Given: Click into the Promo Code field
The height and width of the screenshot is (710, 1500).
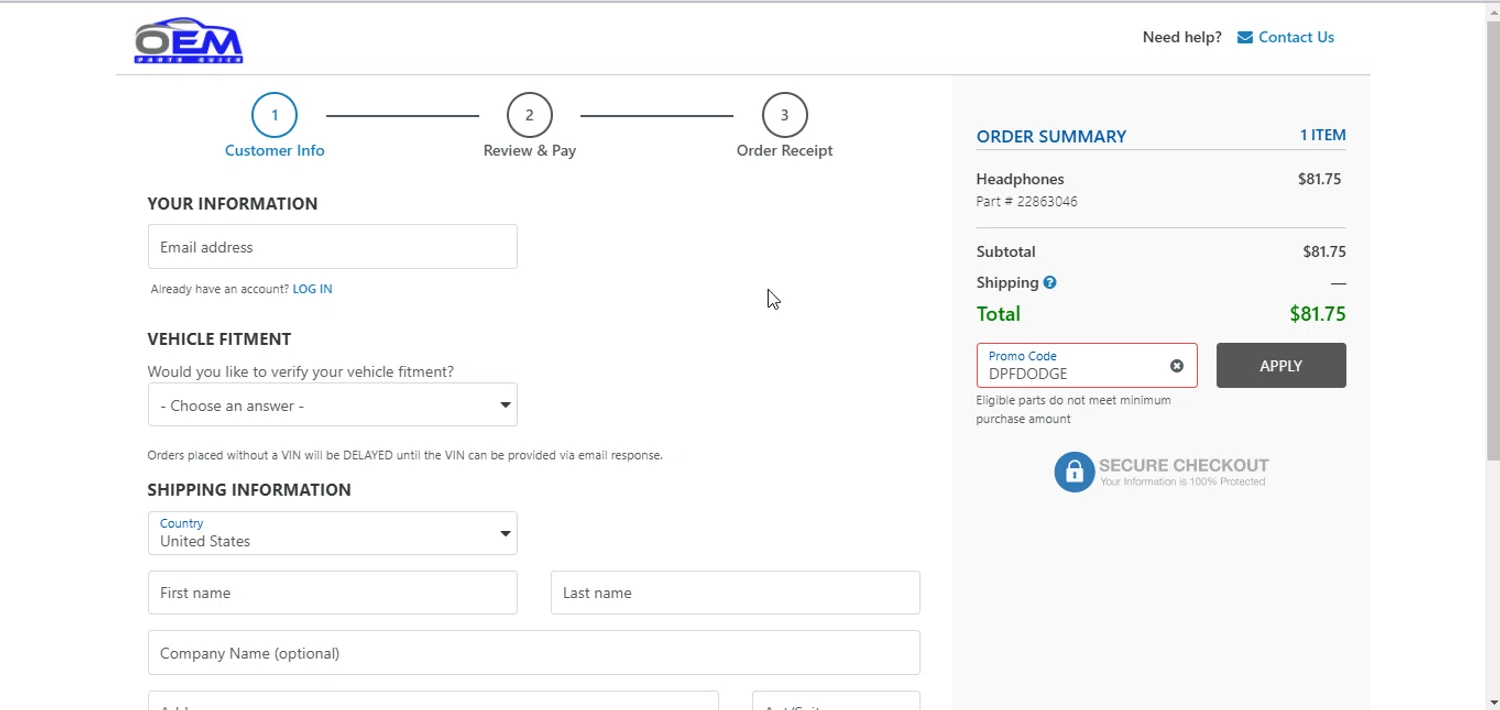Looking at the screenshot, I should click(1087, 366).
